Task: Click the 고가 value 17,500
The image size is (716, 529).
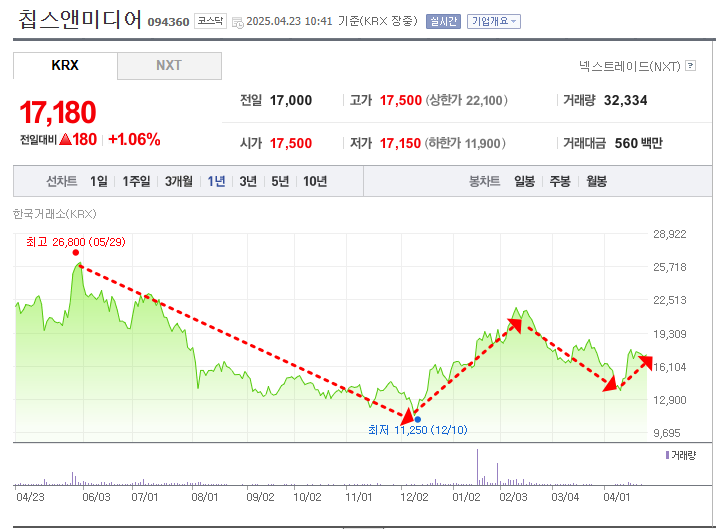Action: pos(400,100)
